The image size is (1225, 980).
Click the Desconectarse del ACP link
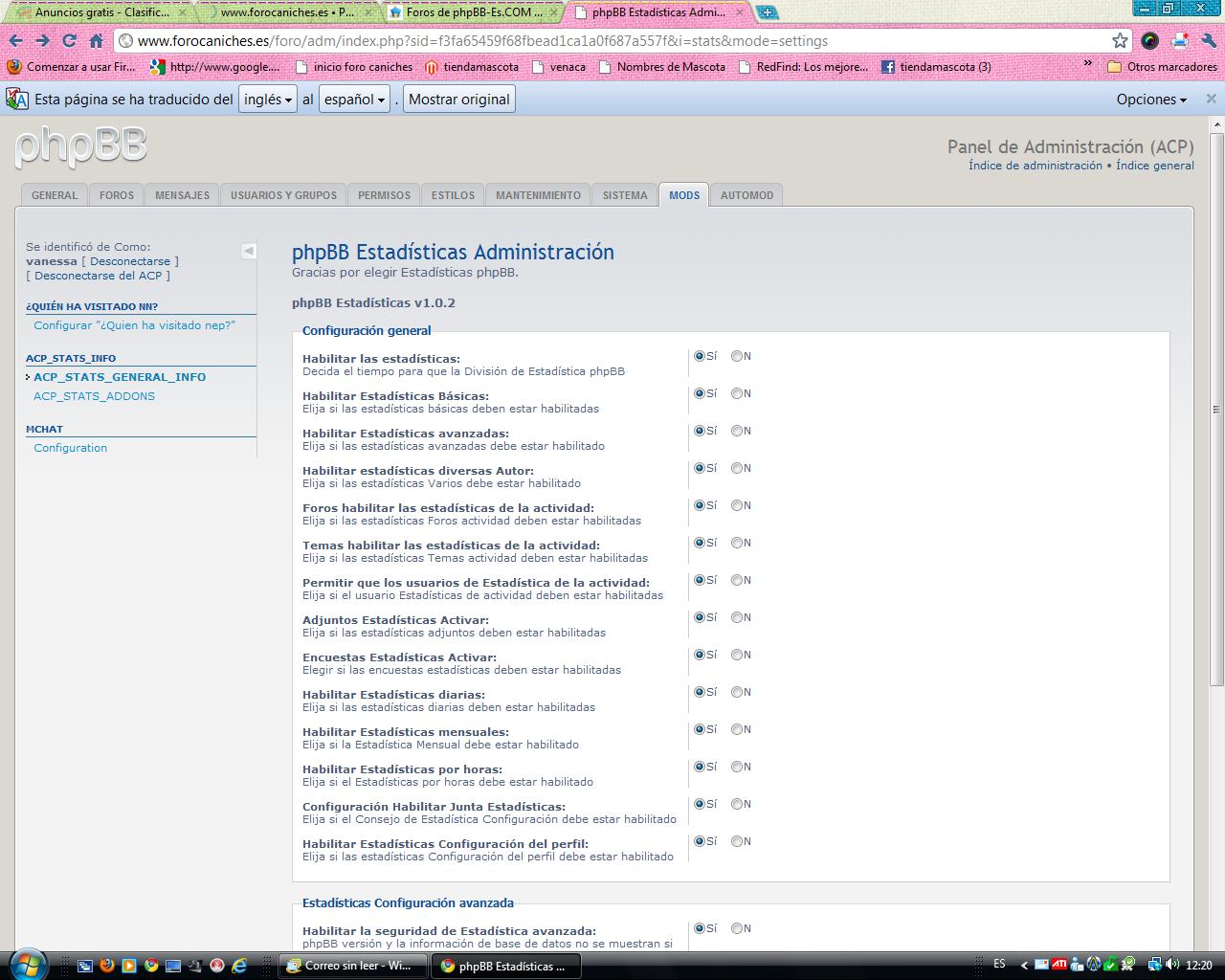[x=99, y=276]
